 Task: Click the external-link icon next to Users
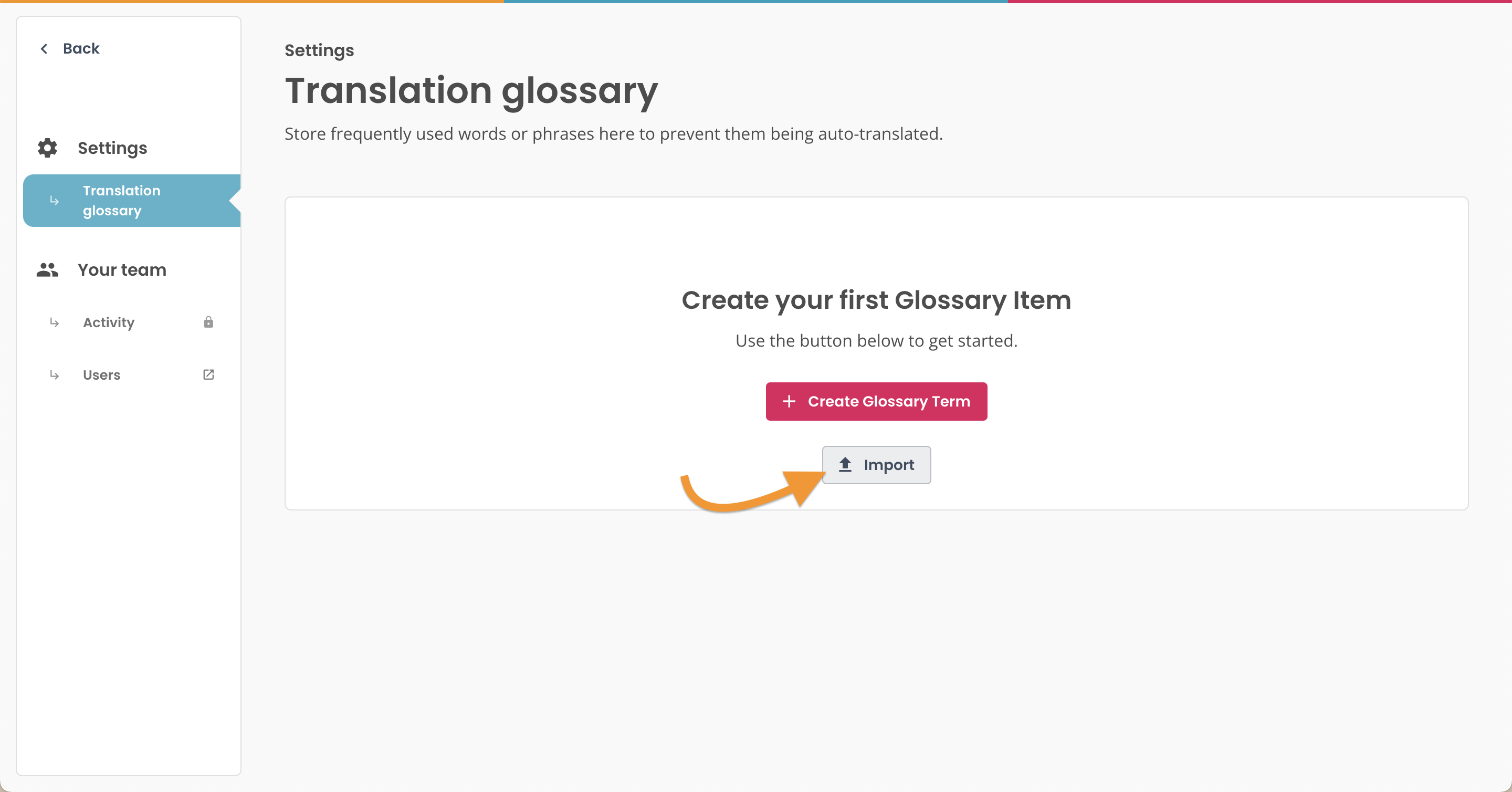[208, 374]
